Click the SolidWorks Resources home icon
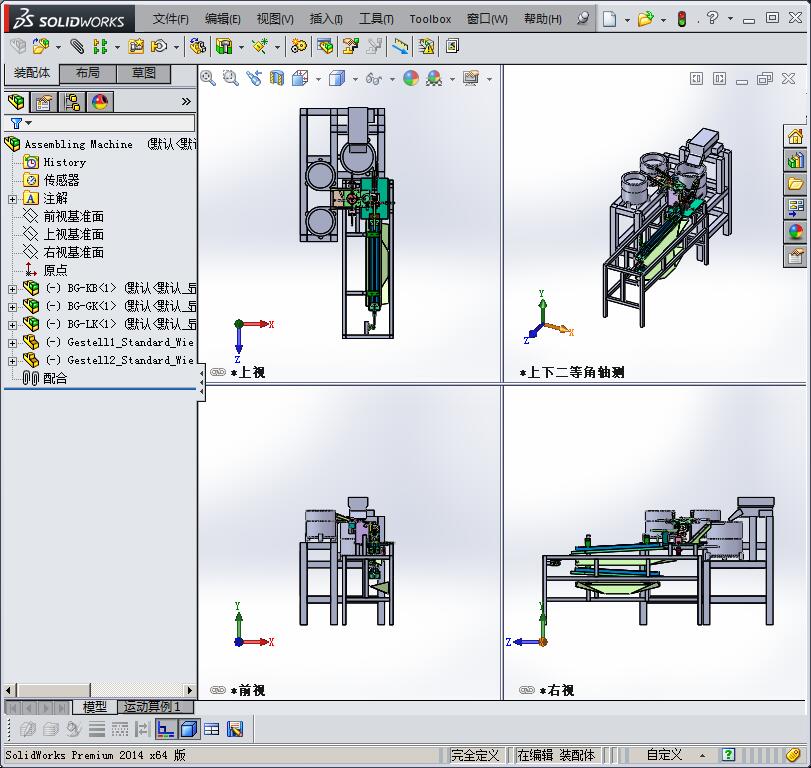 795,136
